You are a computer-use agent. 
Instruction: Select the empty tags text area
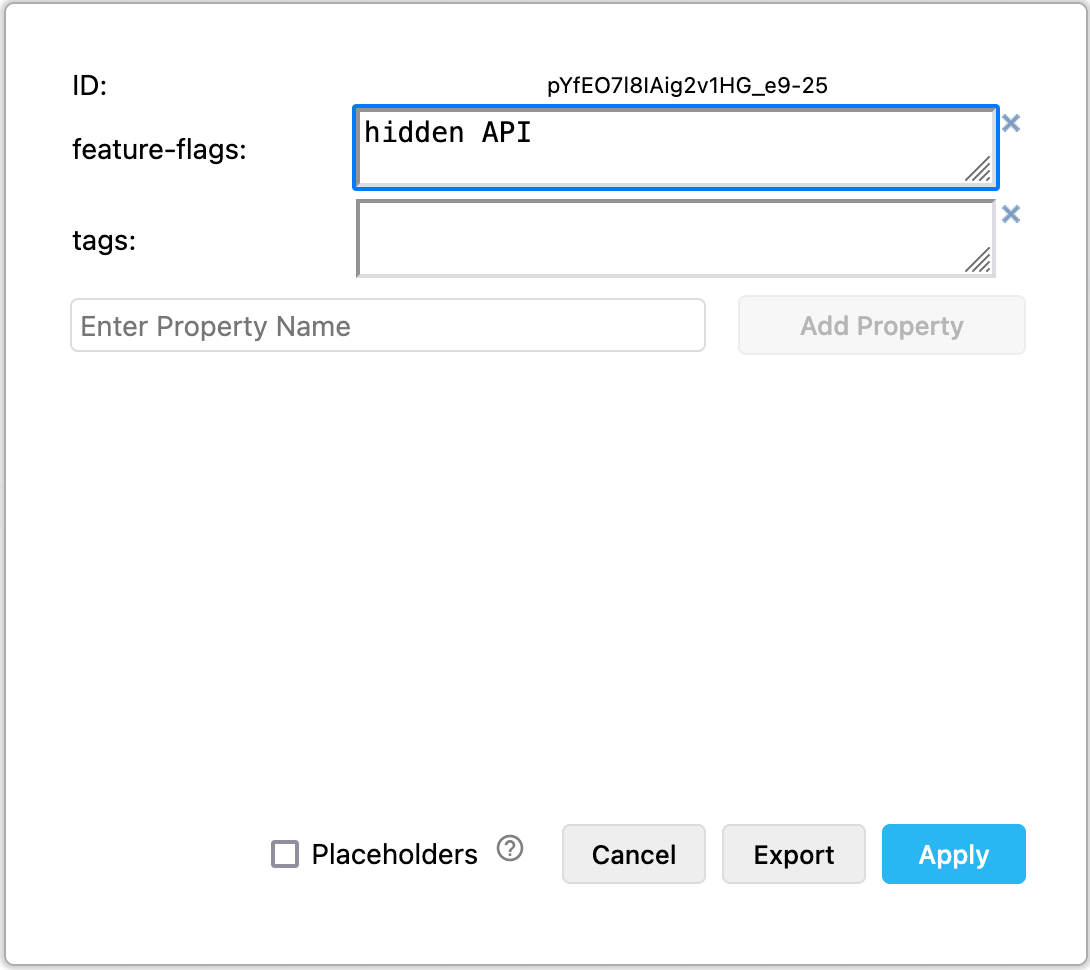tap(675, 238)
